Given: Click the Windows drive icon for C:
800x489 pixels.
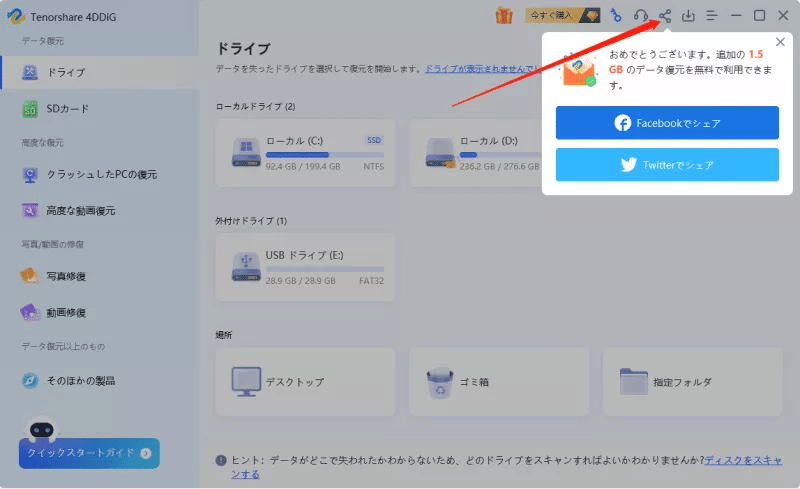Looking at the screenshot, I should pos(246,153).
